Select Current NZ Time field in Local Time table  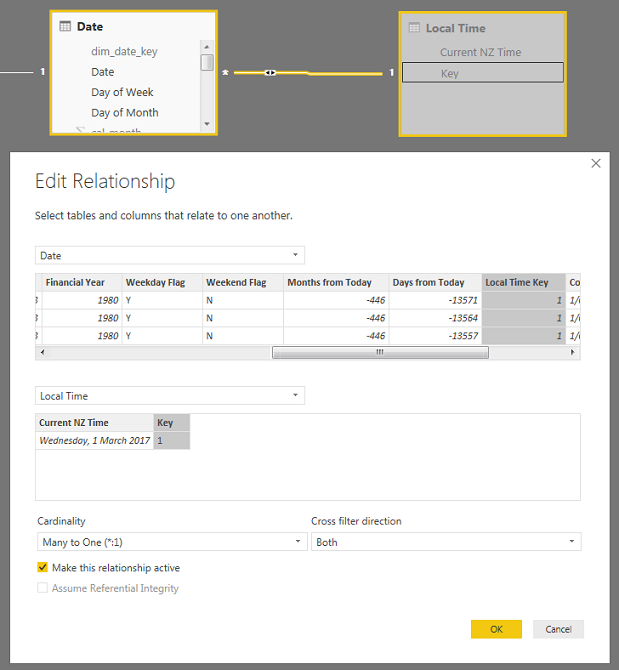coord(481,52)
